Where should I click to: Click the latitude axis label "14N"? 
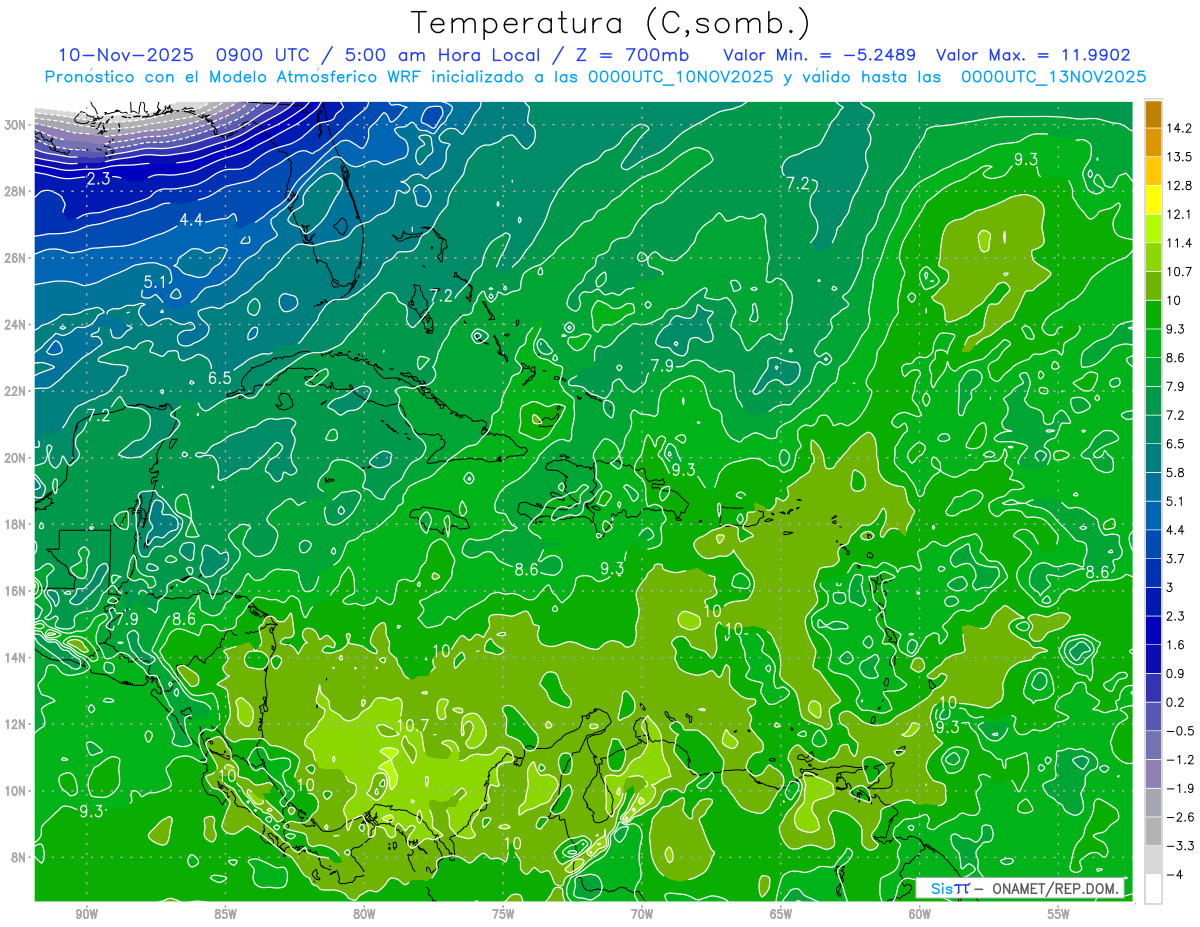(16, 658)
